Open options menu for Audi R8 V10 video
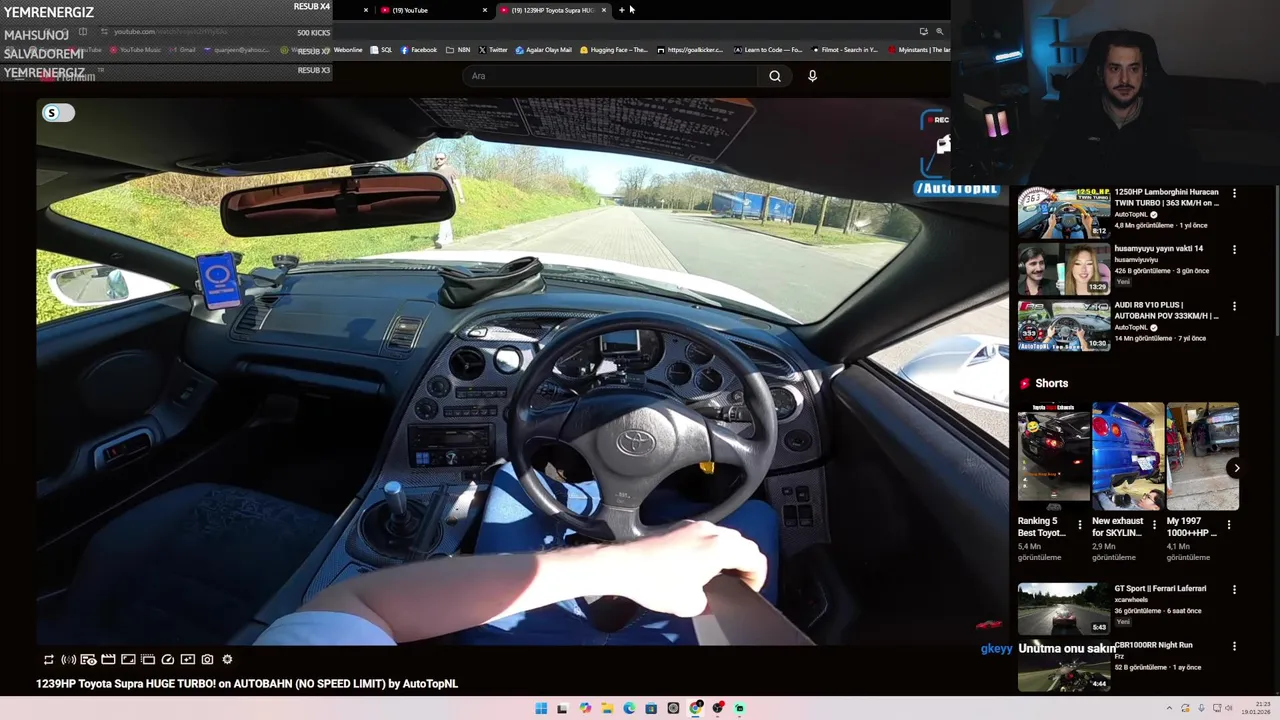Image resolution: width=1280 pixels, height=720 pixels. coord(1234,306)
